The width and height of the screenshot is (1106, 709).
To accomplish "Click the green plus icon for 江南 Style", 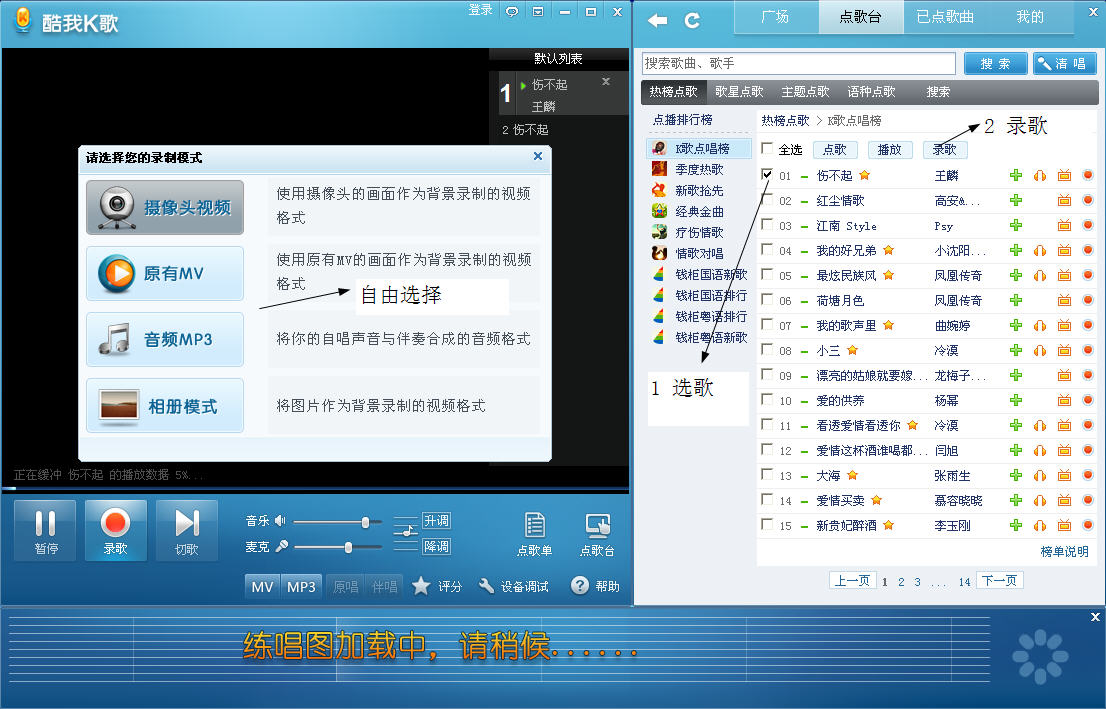I will [1016, 225].
